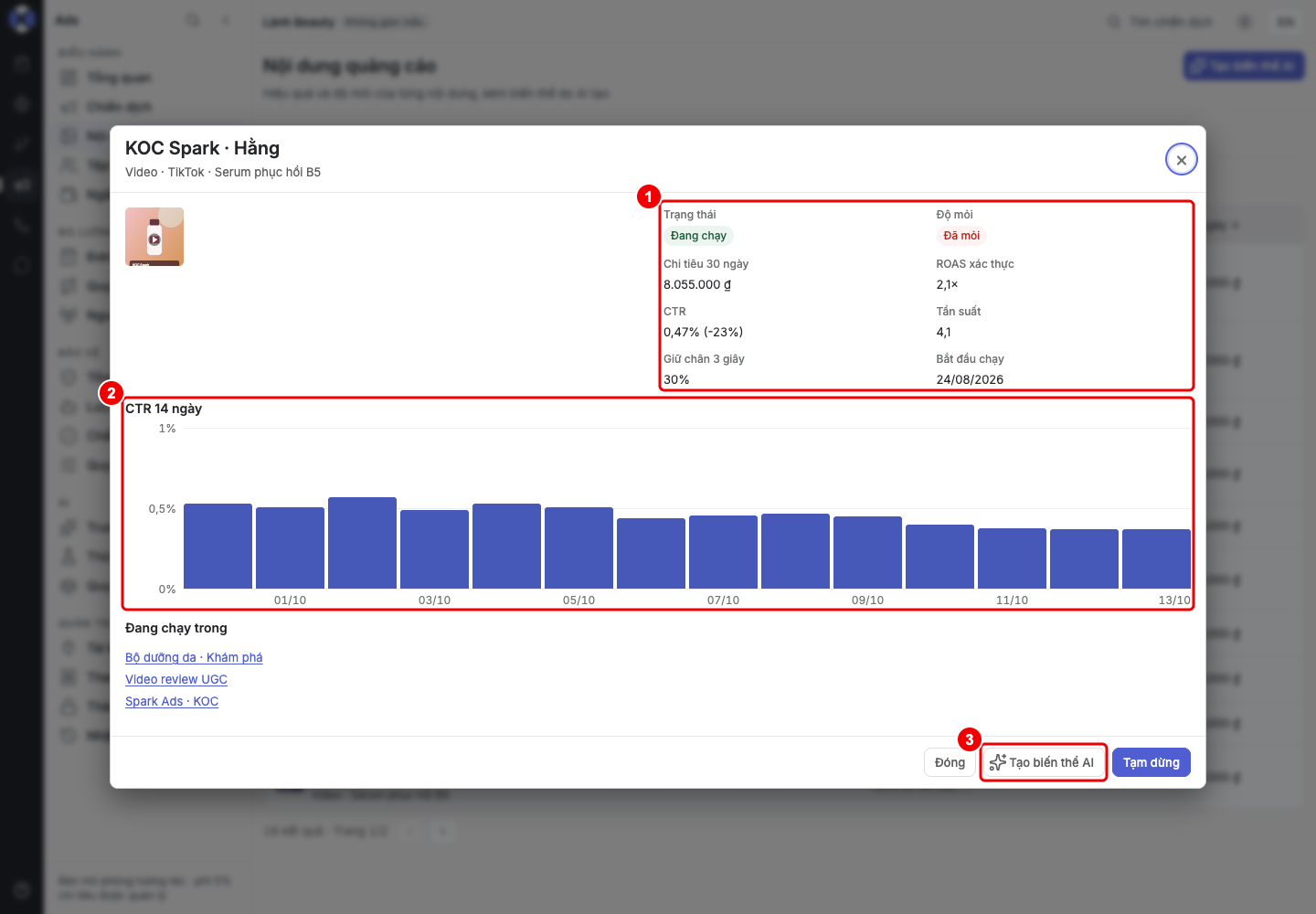Select the Đang chạy trong heading

click(x=176, y=628)
